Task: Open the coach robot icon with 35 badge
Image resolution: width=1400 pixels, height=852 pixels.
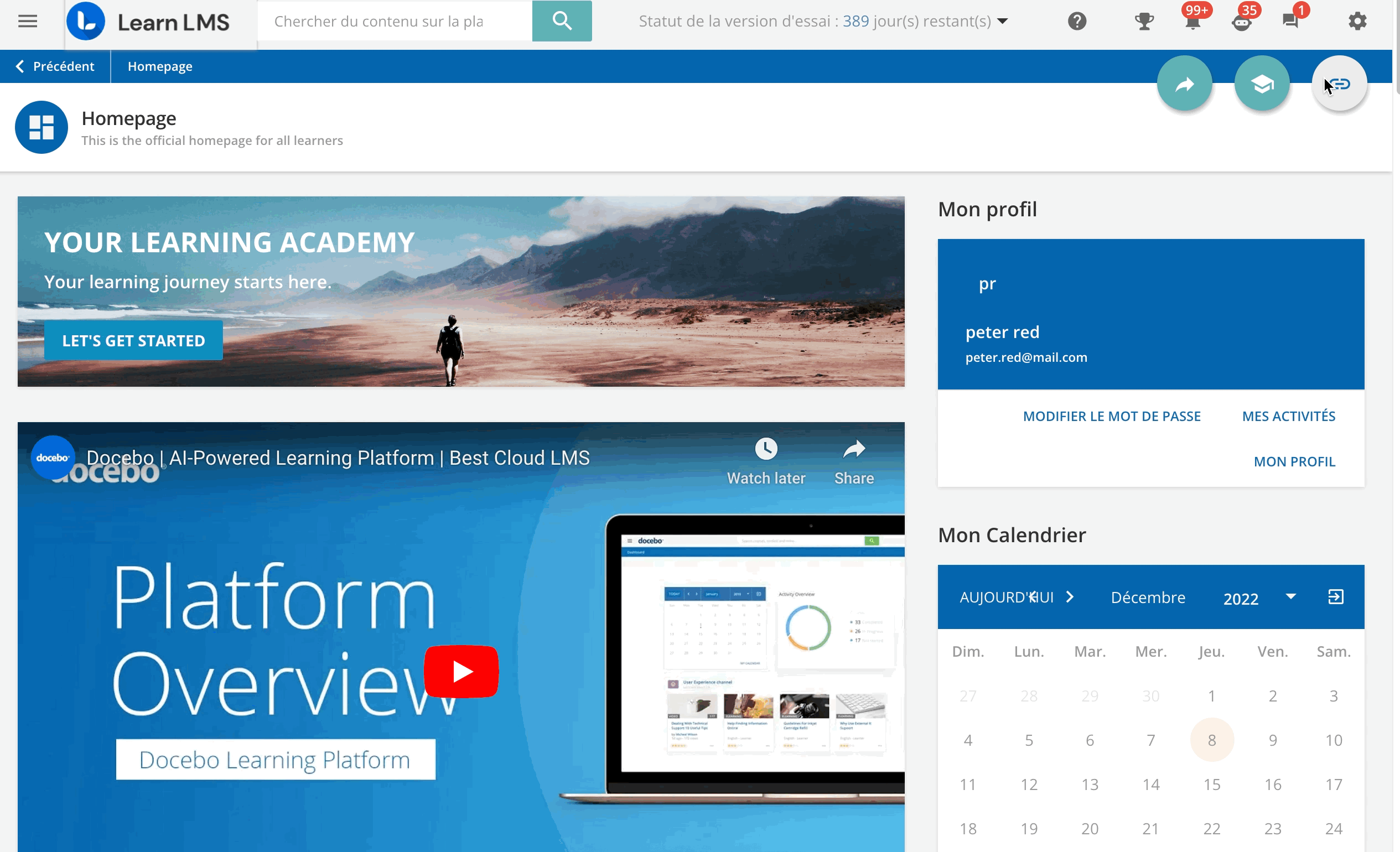Action: 1242,22
